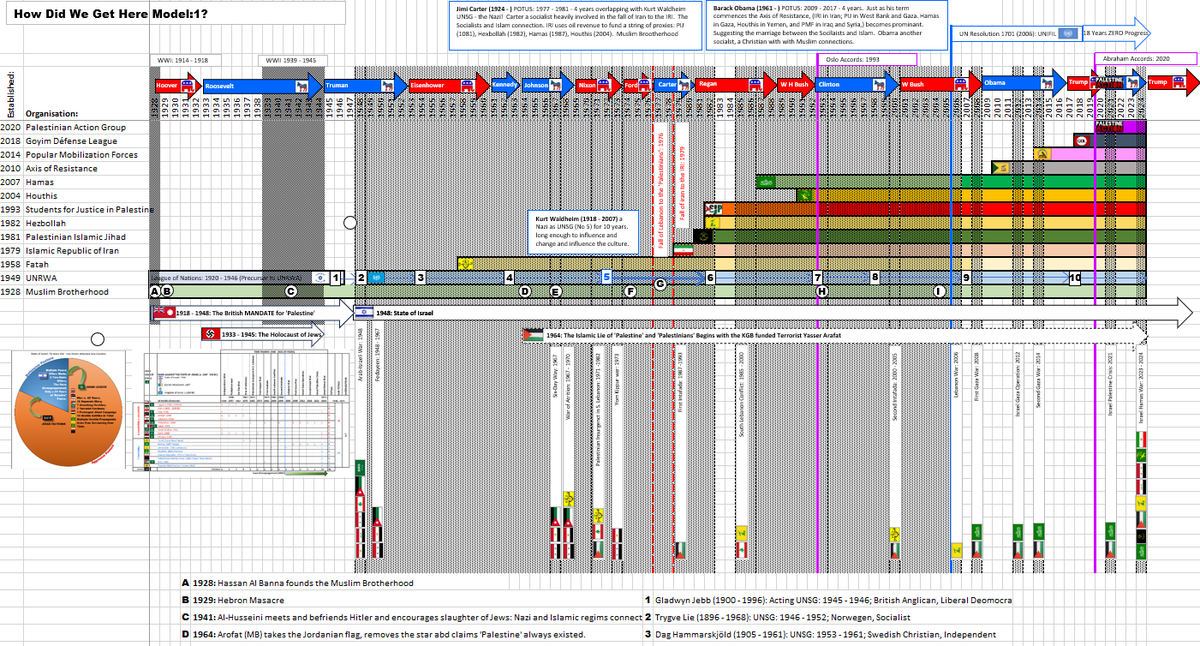
Task: Click the elephant logo on the Eisenhower arrow
Action: 466,86
